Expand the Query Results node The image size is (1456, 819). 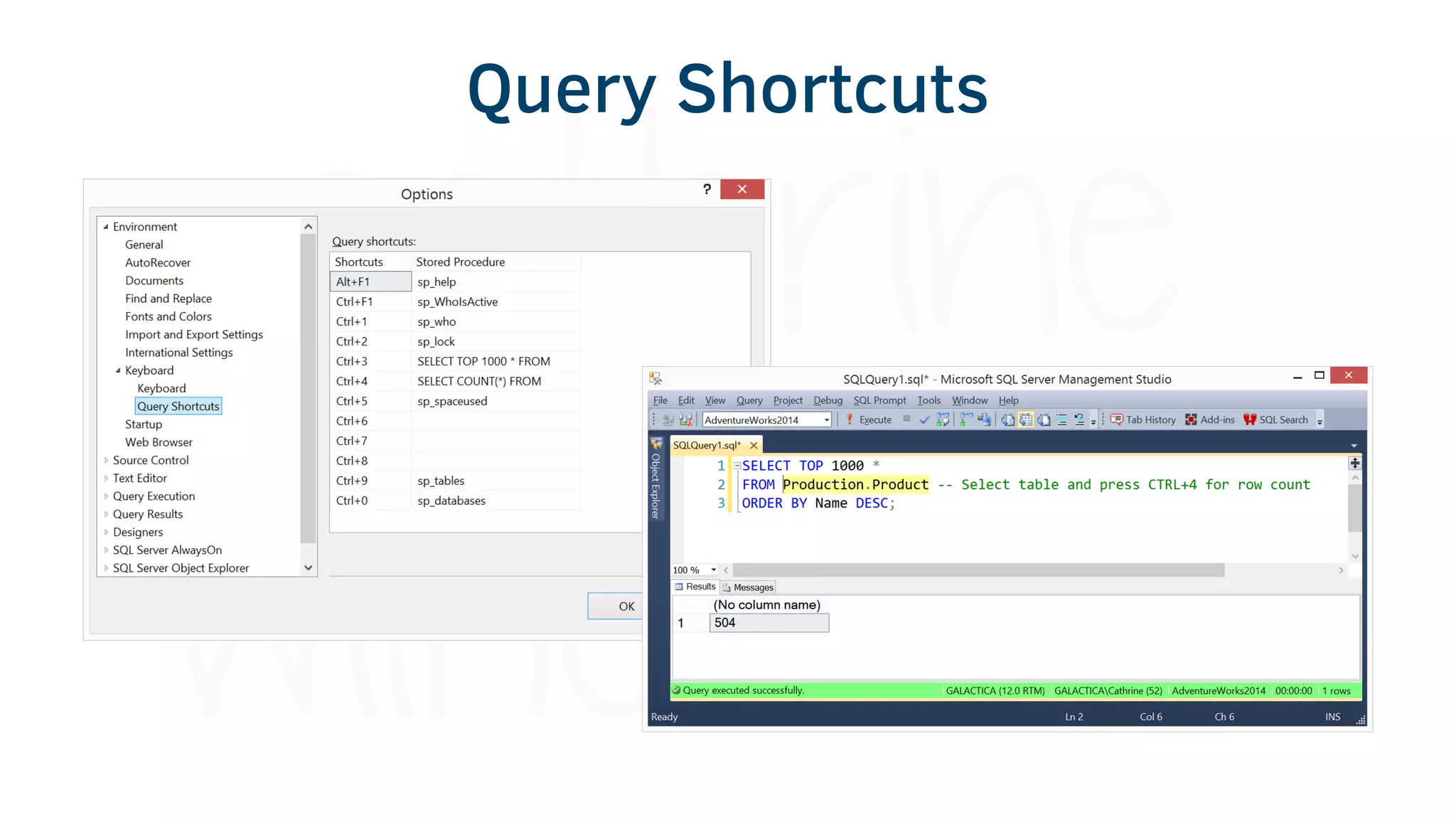106,514
